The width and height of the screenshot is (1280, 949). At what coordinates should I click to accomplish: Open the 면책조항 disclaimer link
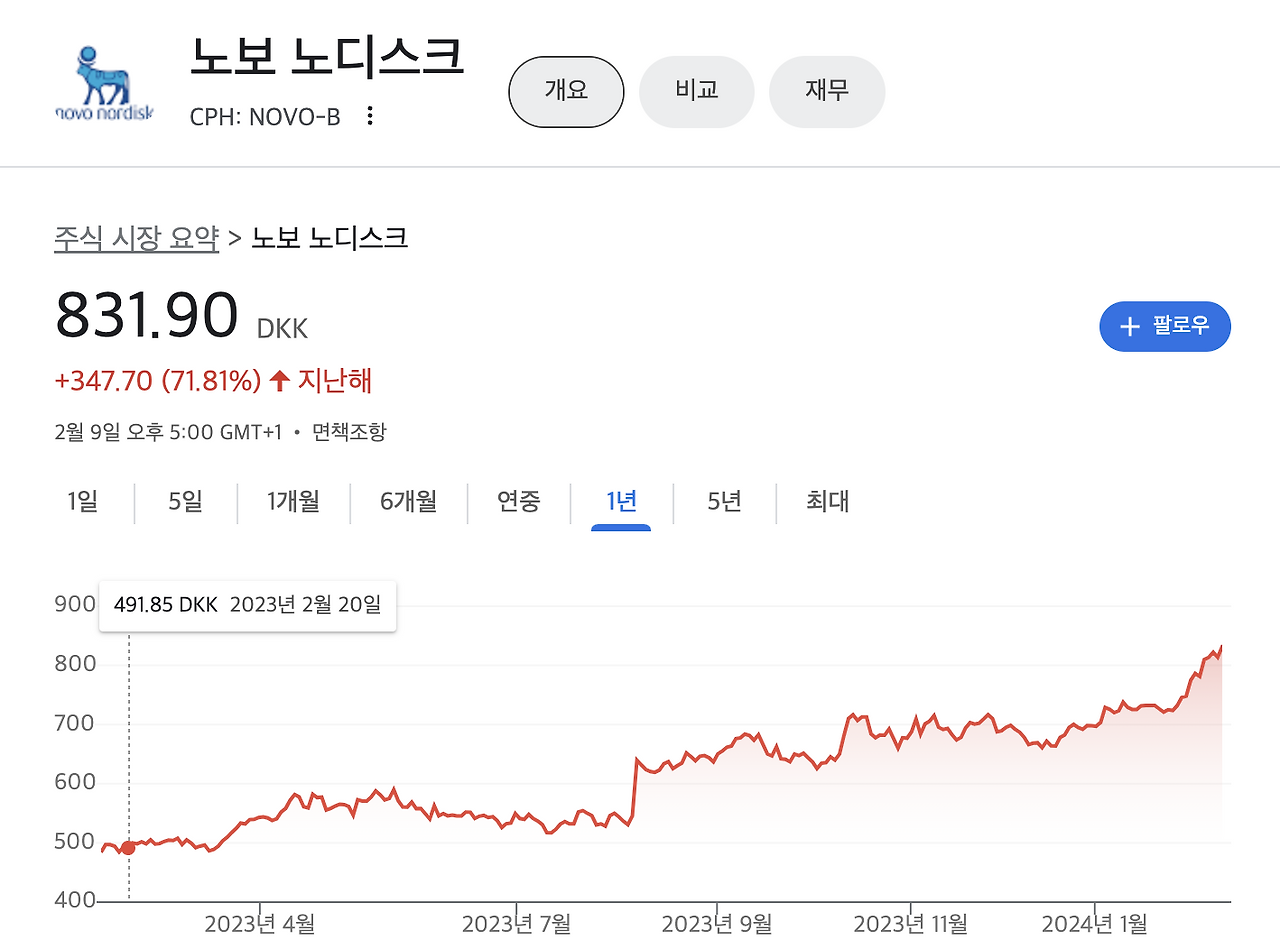click(348, 432)
